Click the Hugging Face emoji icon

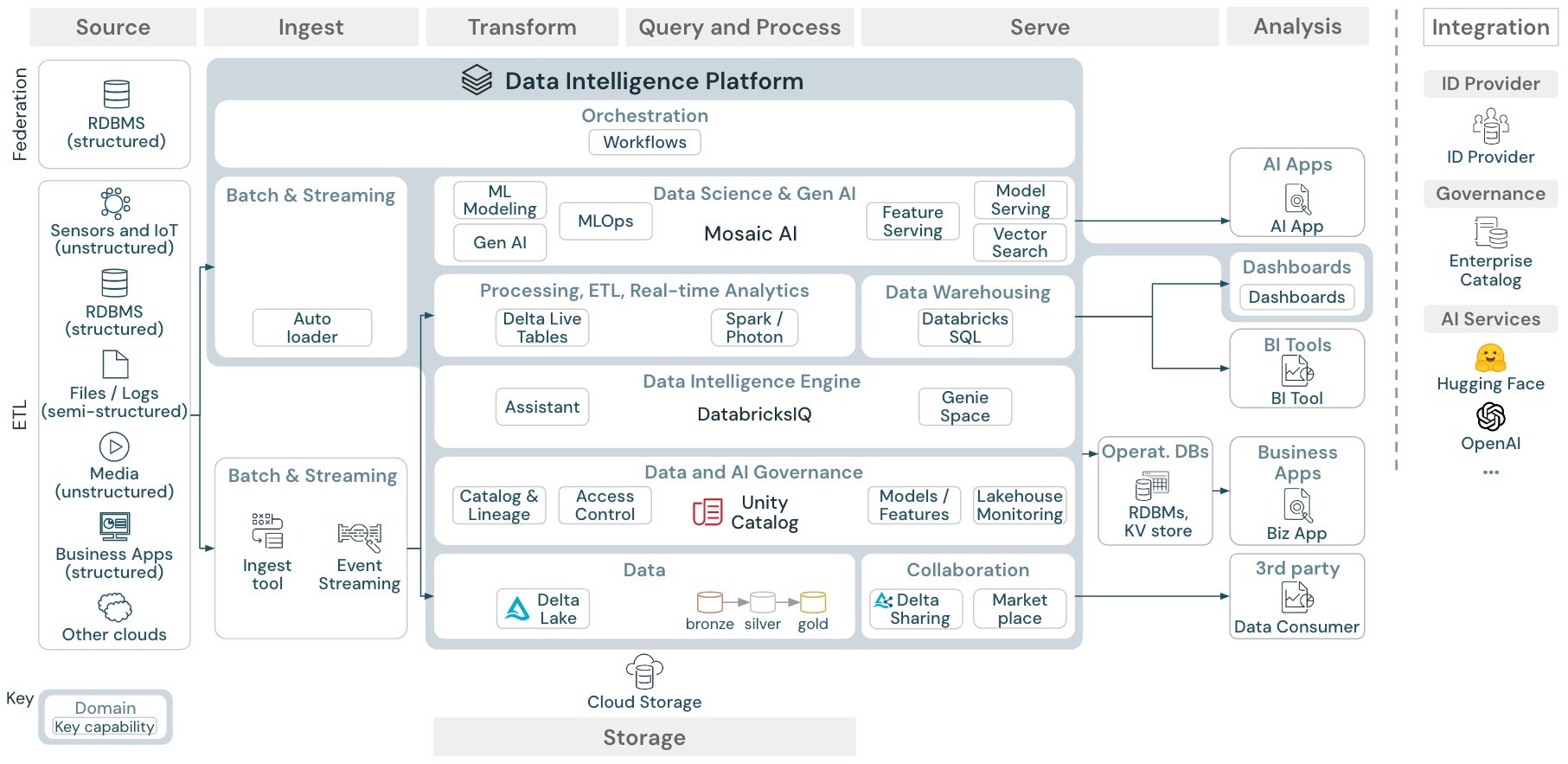(x=1490, y=357)
